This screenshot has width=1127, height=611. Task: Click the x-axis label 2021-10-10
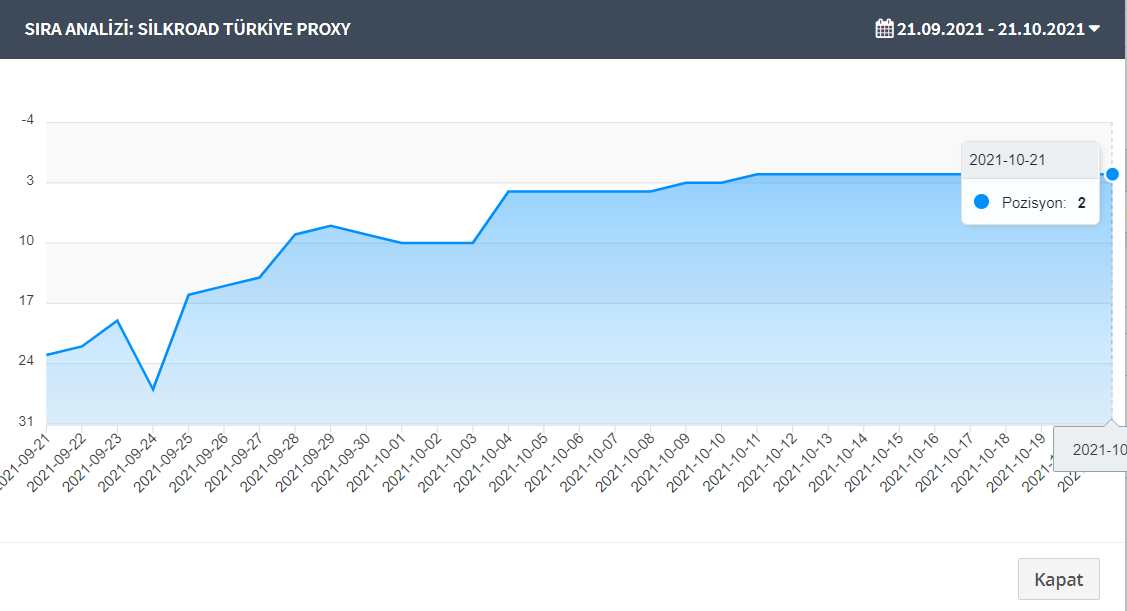click(x=696, y=461)
